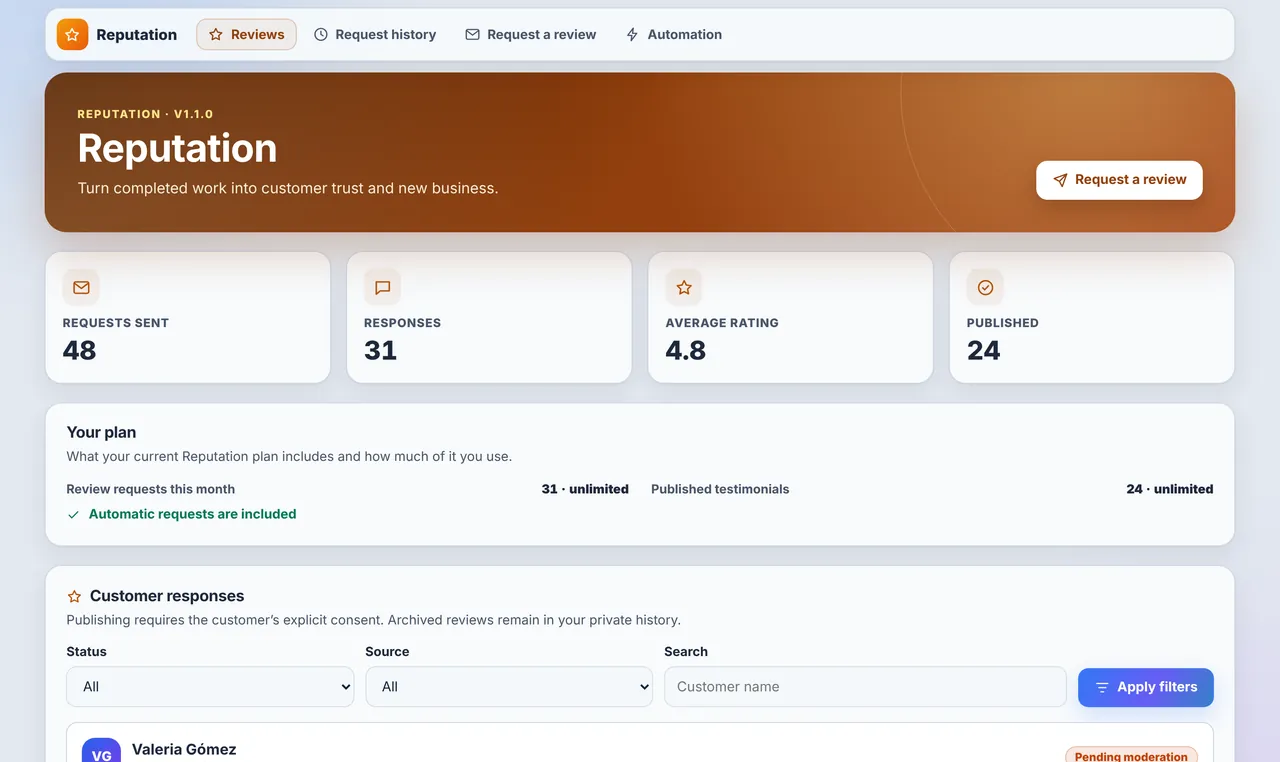Click the '24 · unlimited' usage value
The image size is (1280, 762).
click(1170, 489)
